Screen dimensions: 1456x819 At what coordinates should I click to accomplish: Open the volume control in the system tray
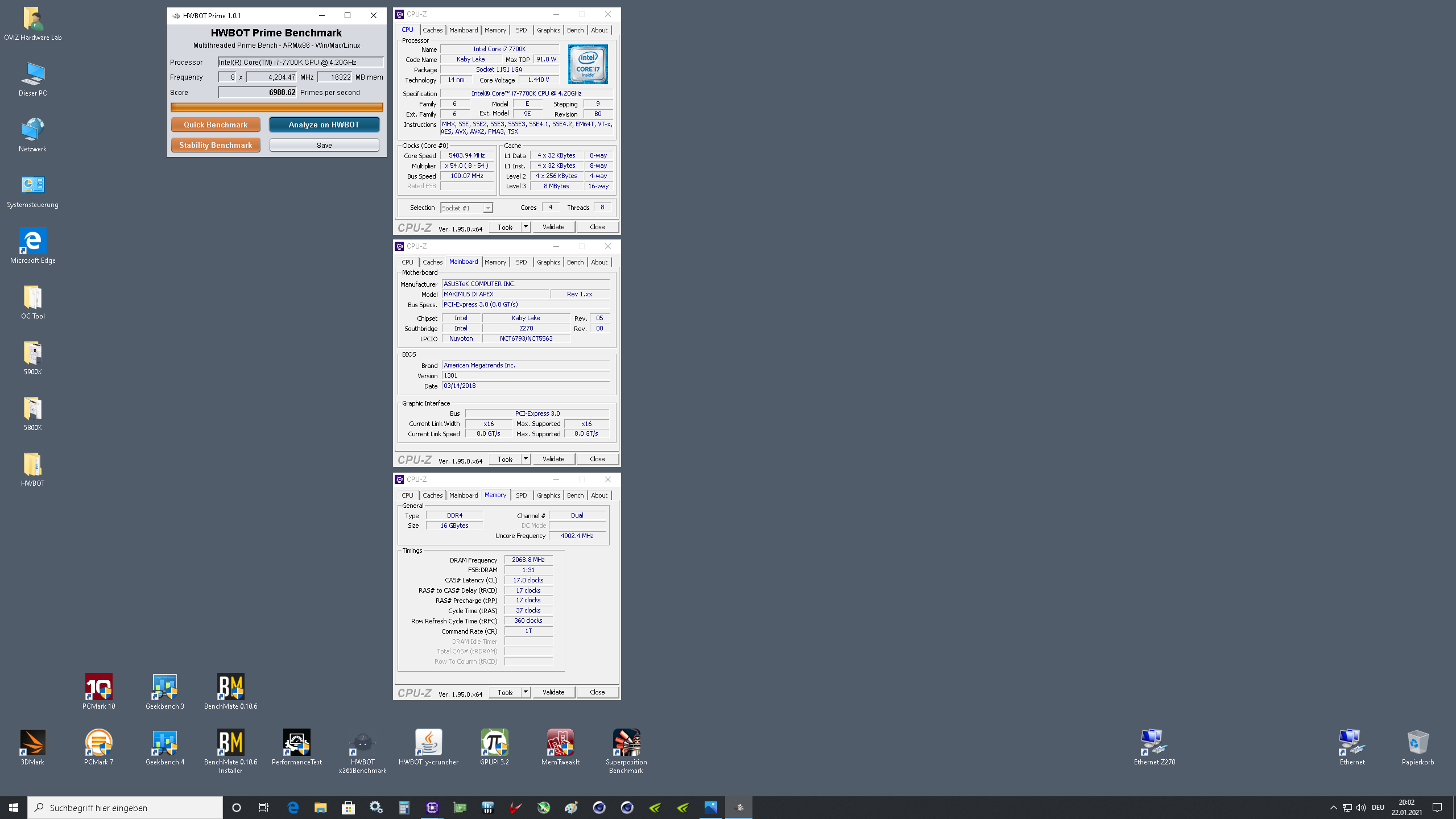1360,807
